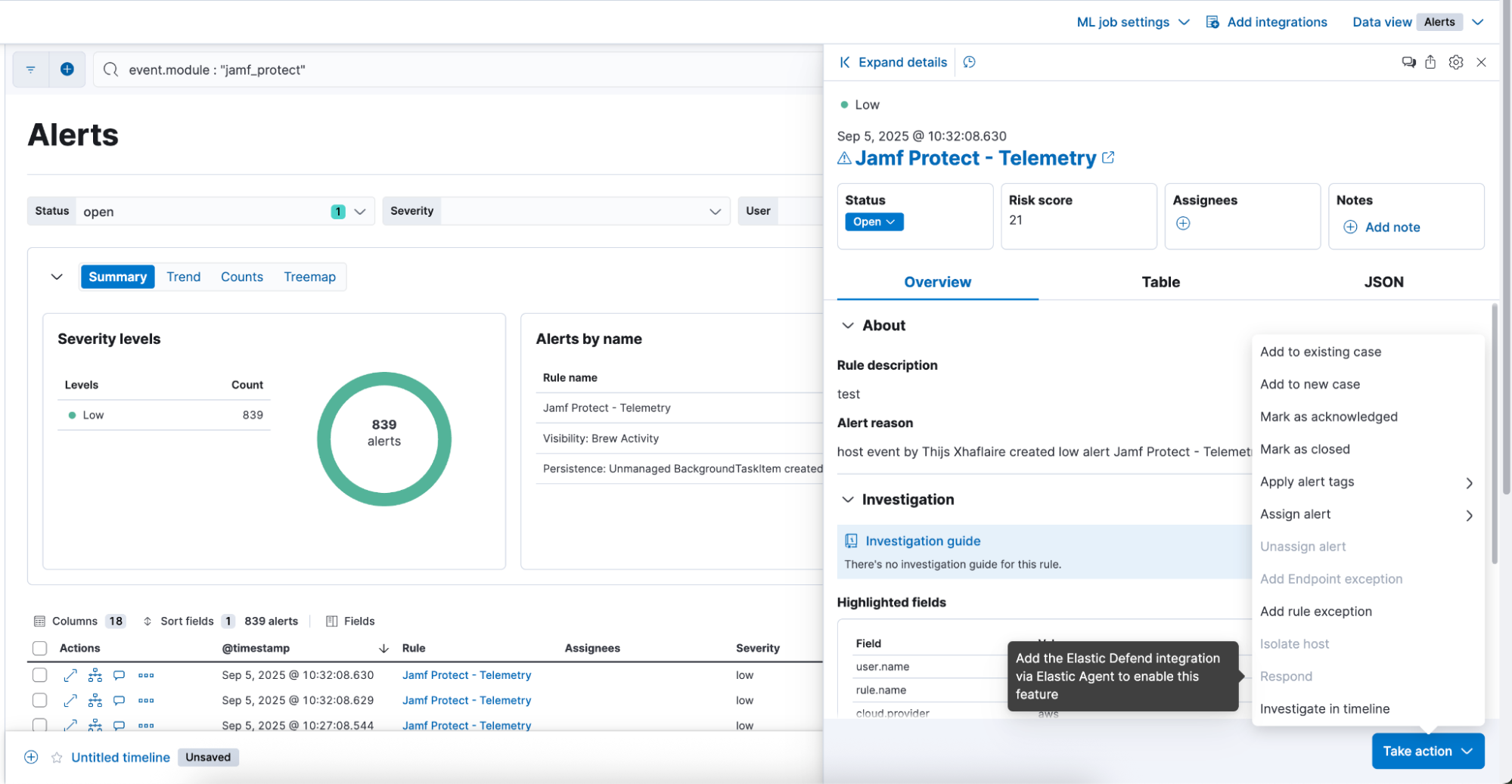This screenshot has width=1512, height=784.
Task: Click the alert history clock icon
Action: tap(969, 62)
